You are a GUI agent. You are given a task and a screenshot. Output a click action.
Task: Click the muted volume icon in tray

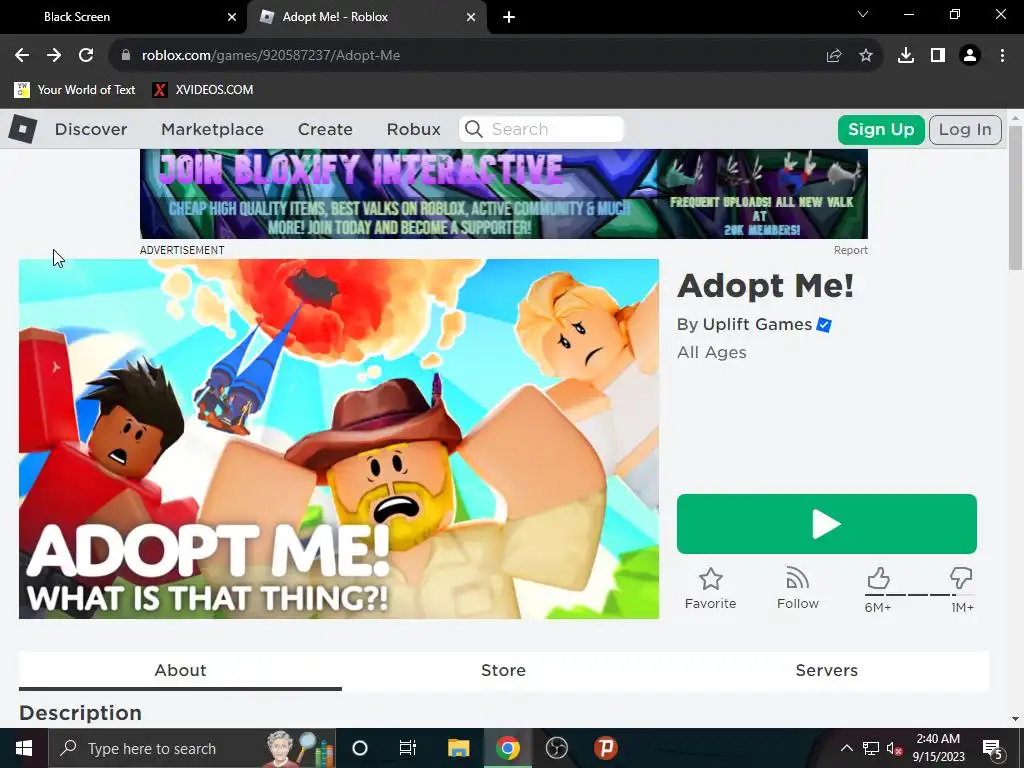894,748
